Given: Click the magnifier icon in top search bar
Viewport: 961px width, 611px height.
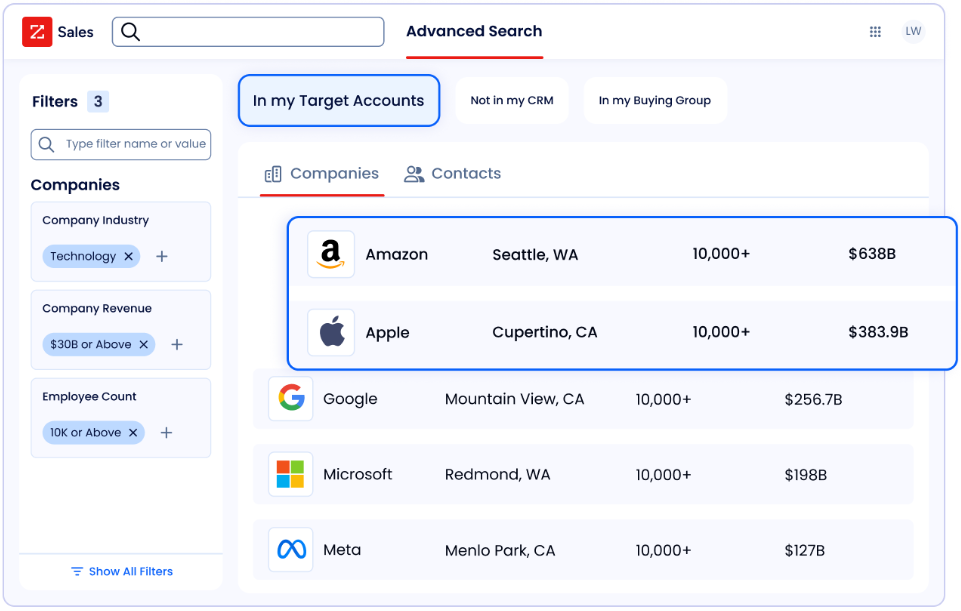Looking at the screenshot, I should [x=130, y=31].
